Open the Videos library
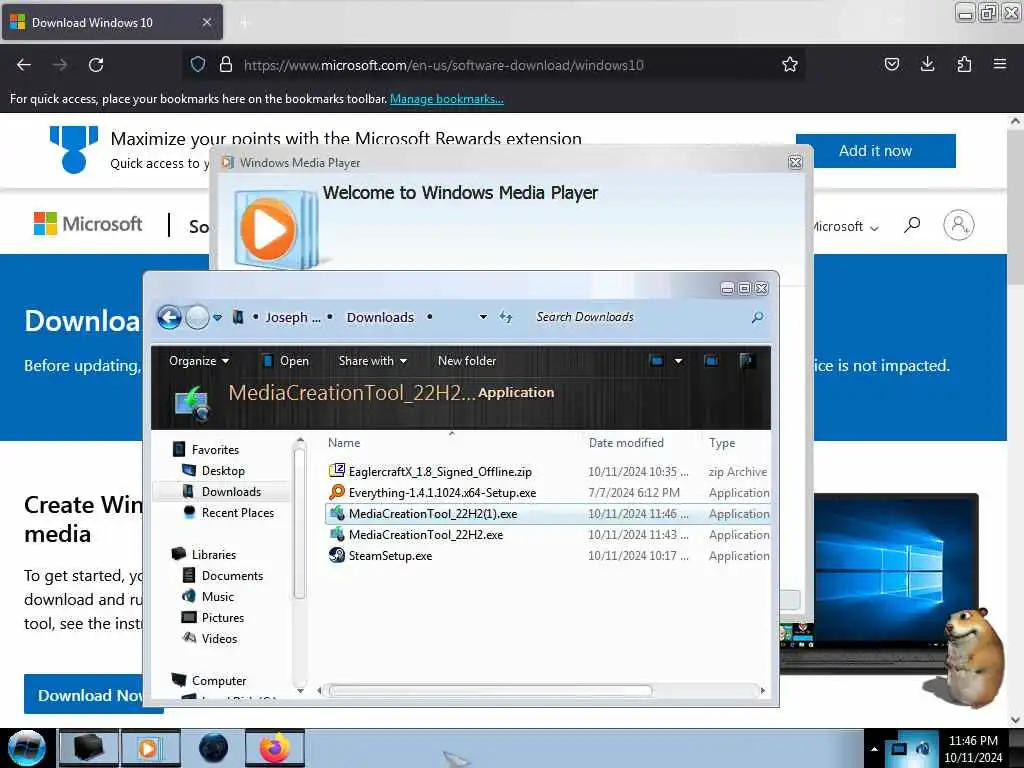 pos(219,638)
